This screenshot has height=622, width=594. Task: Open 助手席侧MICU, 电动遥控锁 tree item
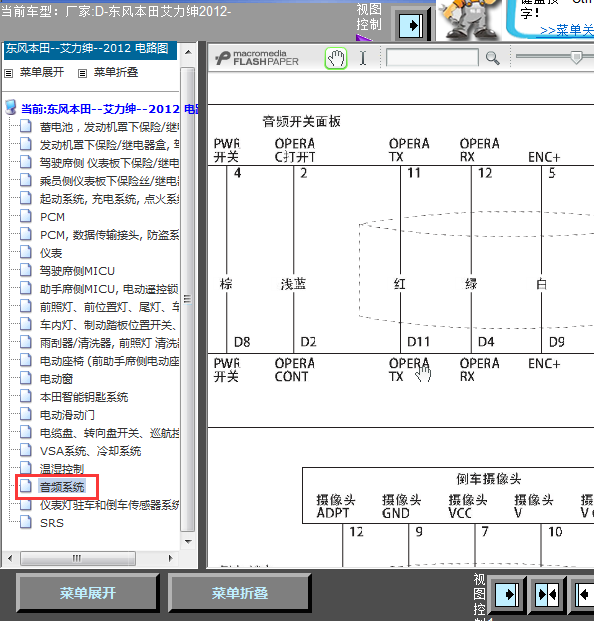coord(109,289)
